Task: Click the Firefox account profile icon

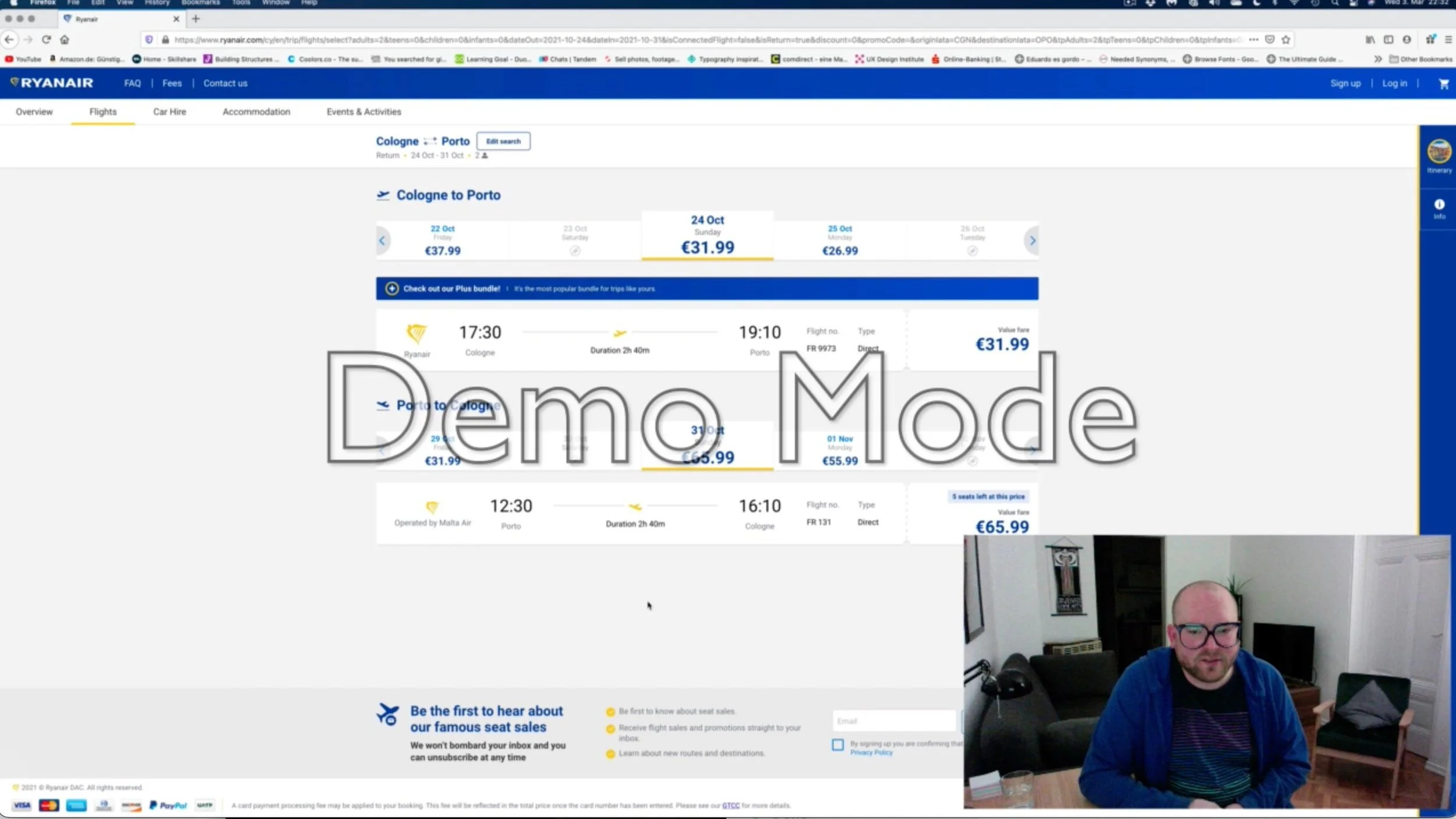Action: pyautogui.click(x=1406, y=40)
